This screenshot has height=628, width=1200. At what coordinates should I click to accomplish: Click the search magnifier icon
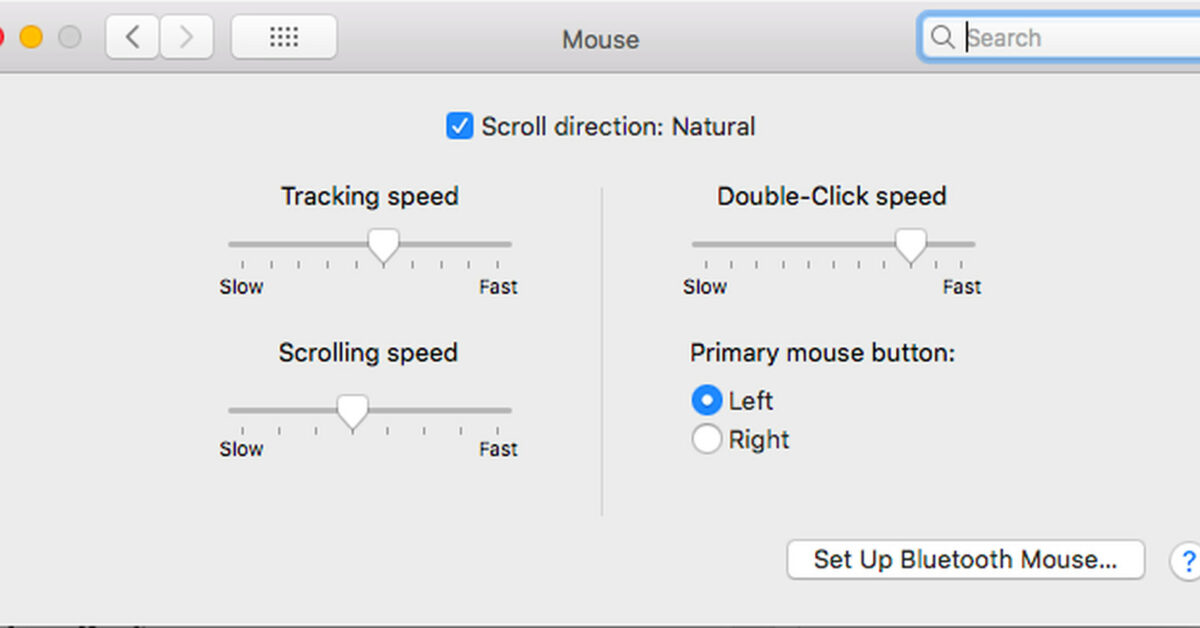point(941,37)
